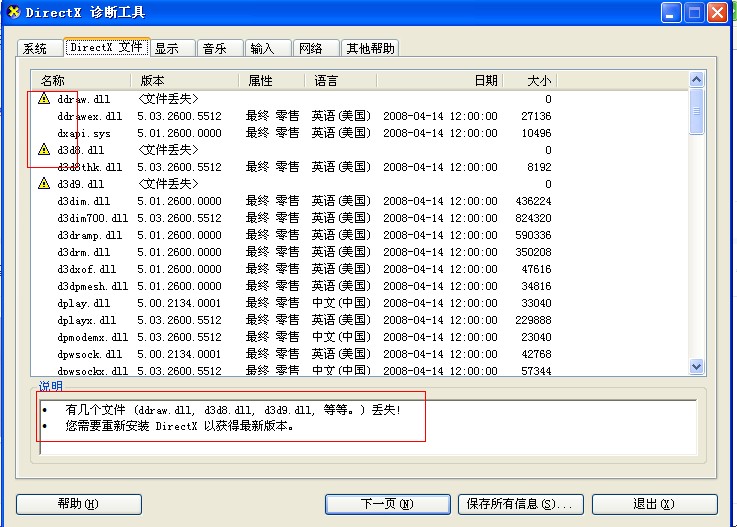Click warning icon beside d3d9.dll
Screen dimensions: 737x527
pos(44,183)
